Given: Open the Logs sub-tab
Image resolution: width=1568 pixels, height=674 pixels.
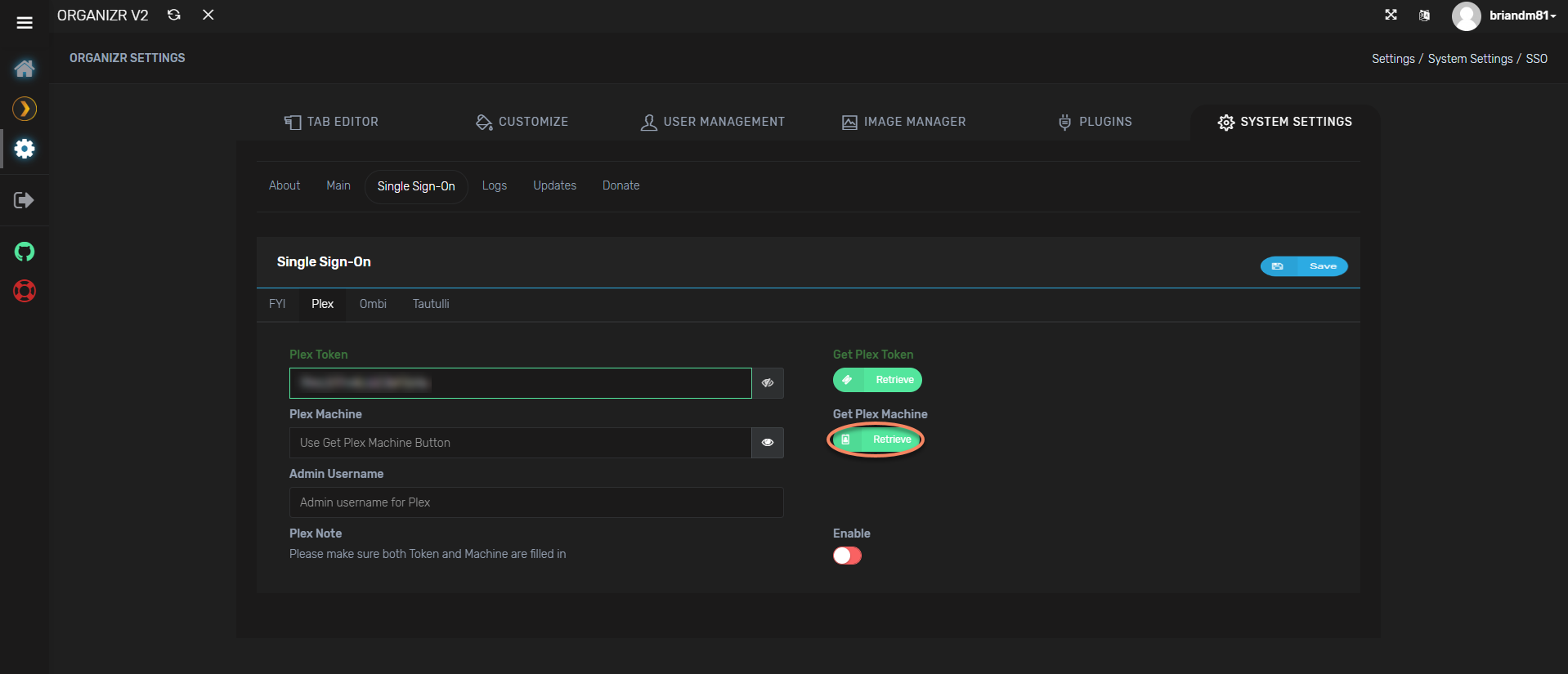Looking at the screenshot, I should coord(495,185).
